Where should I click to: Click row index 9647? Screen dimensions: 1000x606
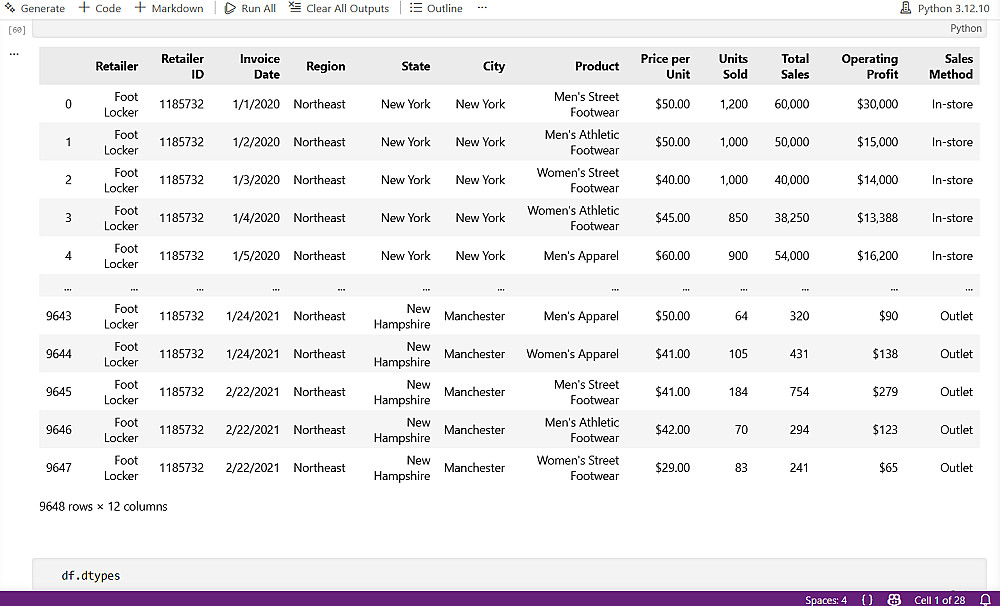click(59, 468)
